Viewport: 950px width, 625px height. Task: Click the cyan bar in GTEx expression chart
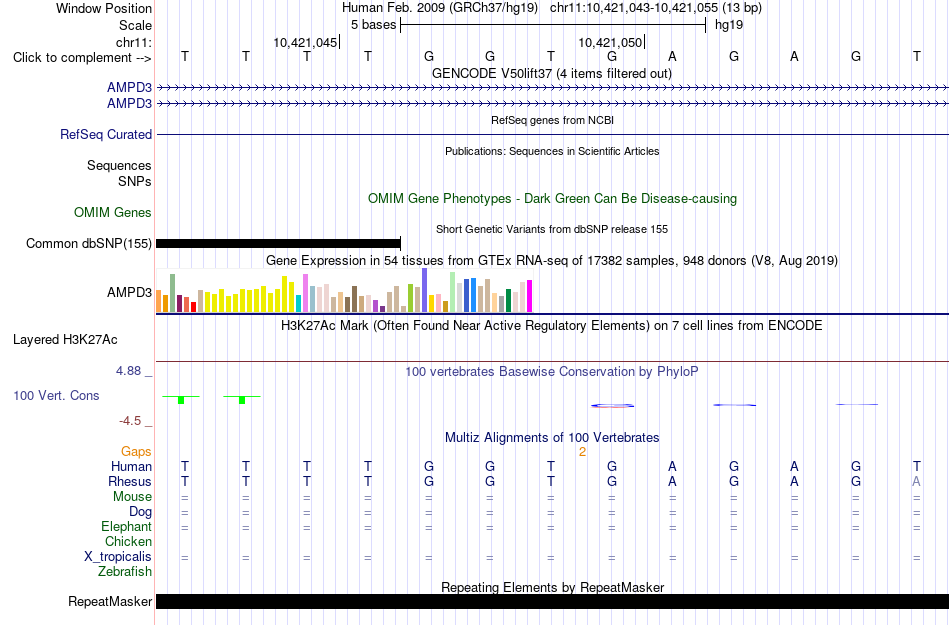(x=298, y=303)
